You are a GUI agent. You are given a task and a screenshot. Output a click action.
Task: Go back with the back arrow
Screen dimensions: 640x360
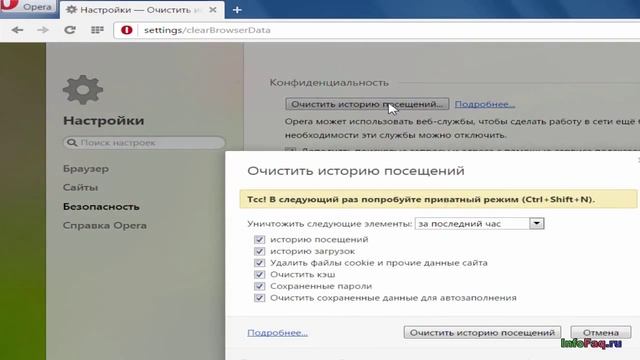click(17, 30)
